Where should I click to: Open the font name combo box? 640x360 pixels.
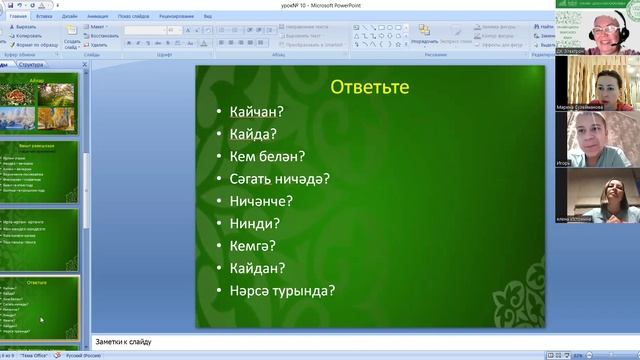[x=145, y=31]
